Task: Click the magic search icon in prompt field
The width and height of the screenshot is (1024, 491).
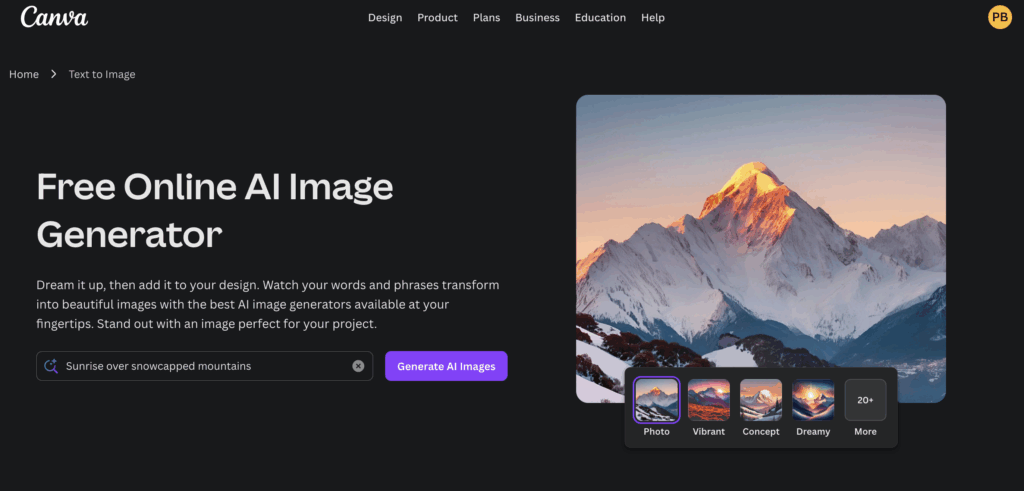Action: point(51,366)
